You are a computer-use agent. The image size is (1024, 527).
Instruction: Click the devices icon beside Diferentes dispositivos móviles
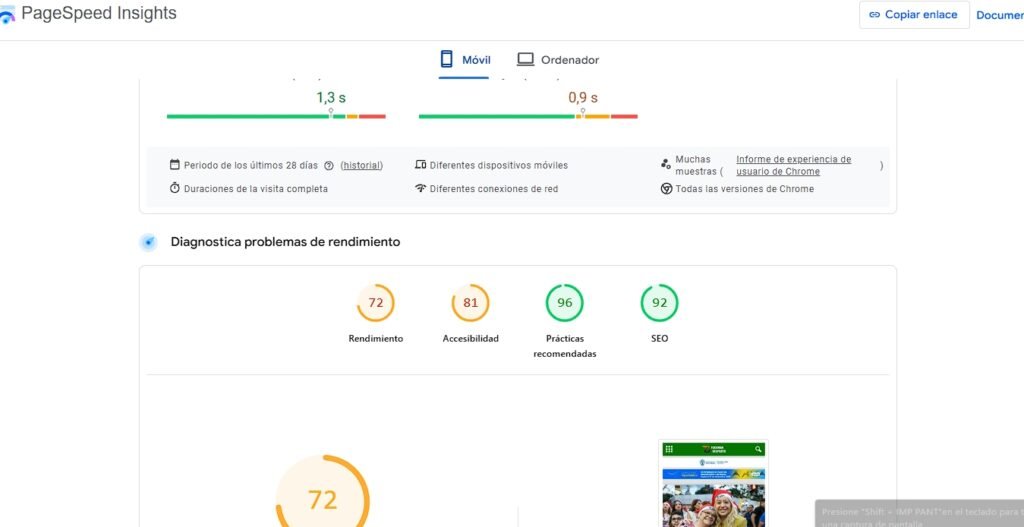(x=421, y=165)
